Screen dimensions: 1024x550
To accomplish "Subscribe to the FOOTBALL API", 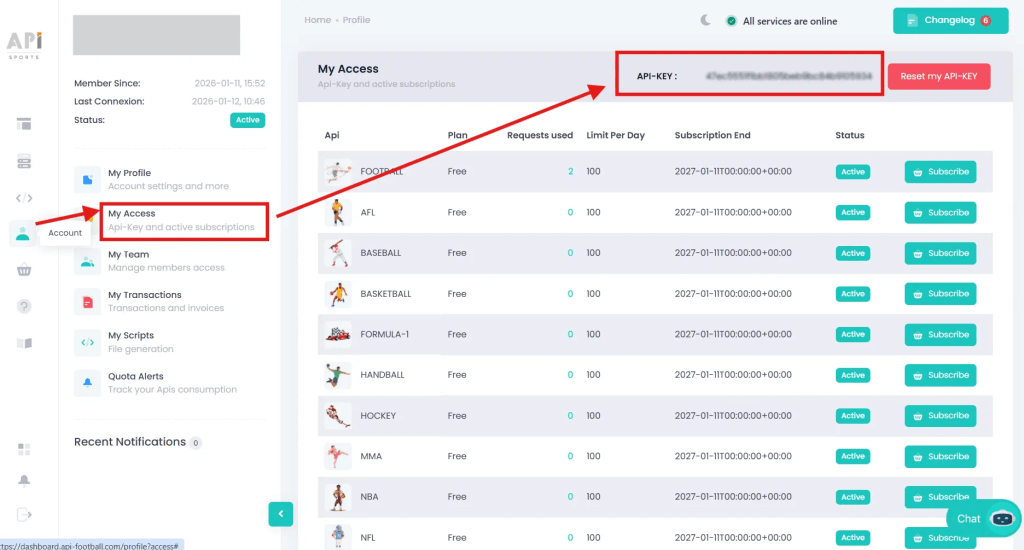I will (940, 172).
